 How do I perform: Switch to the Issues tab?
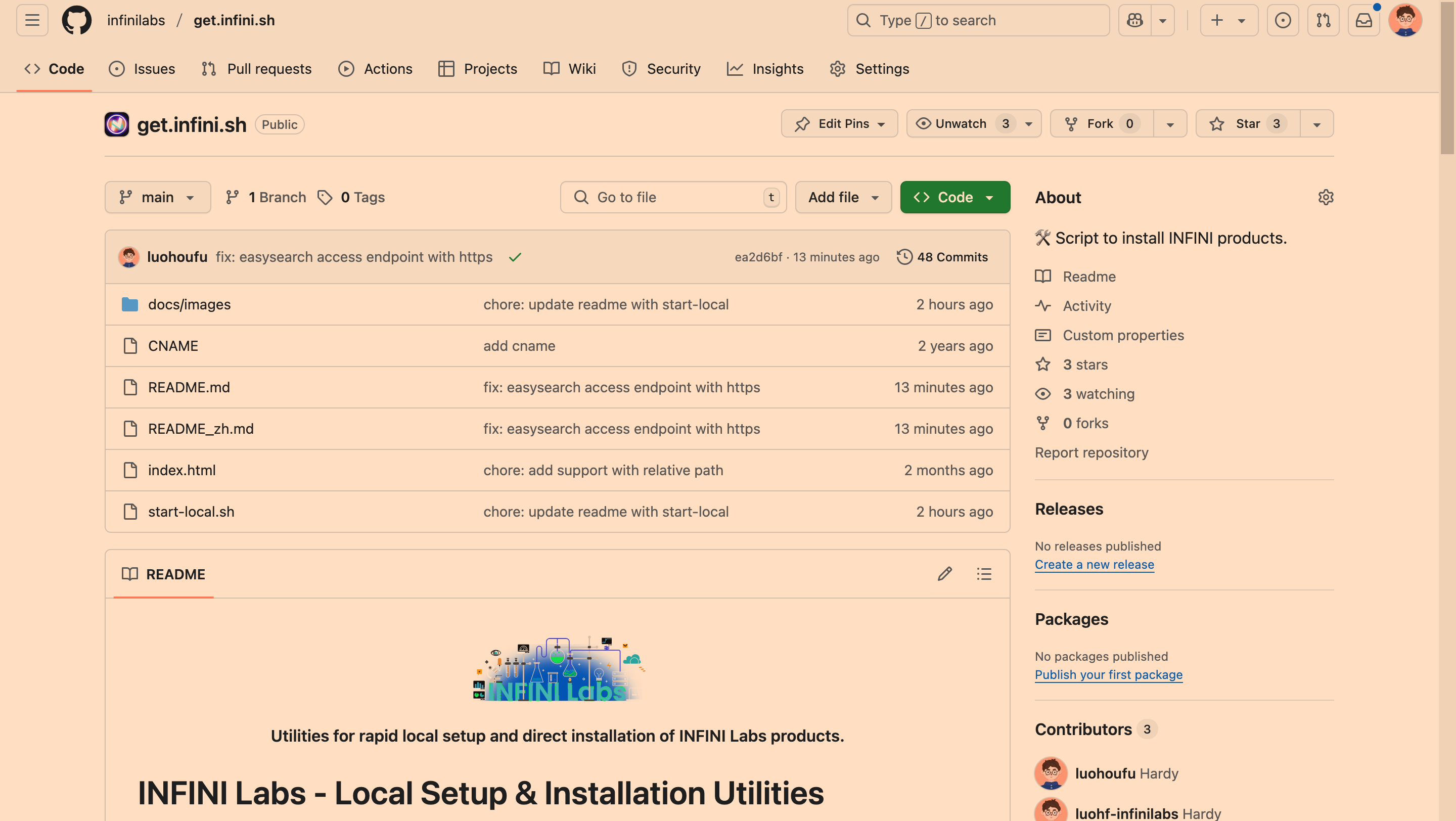tap(142, 69)
